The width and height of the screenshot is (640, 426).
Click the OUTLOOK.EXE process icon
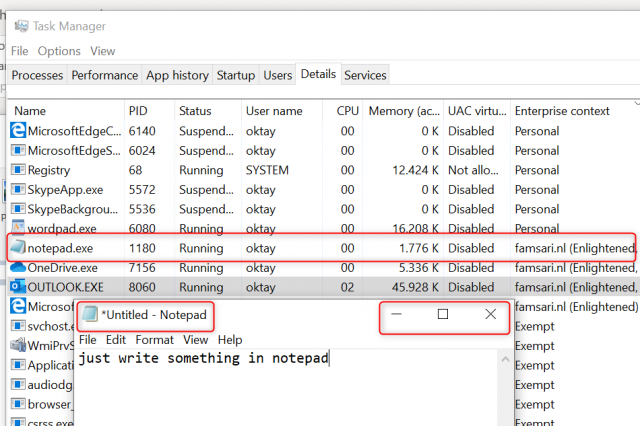(18, 287)
